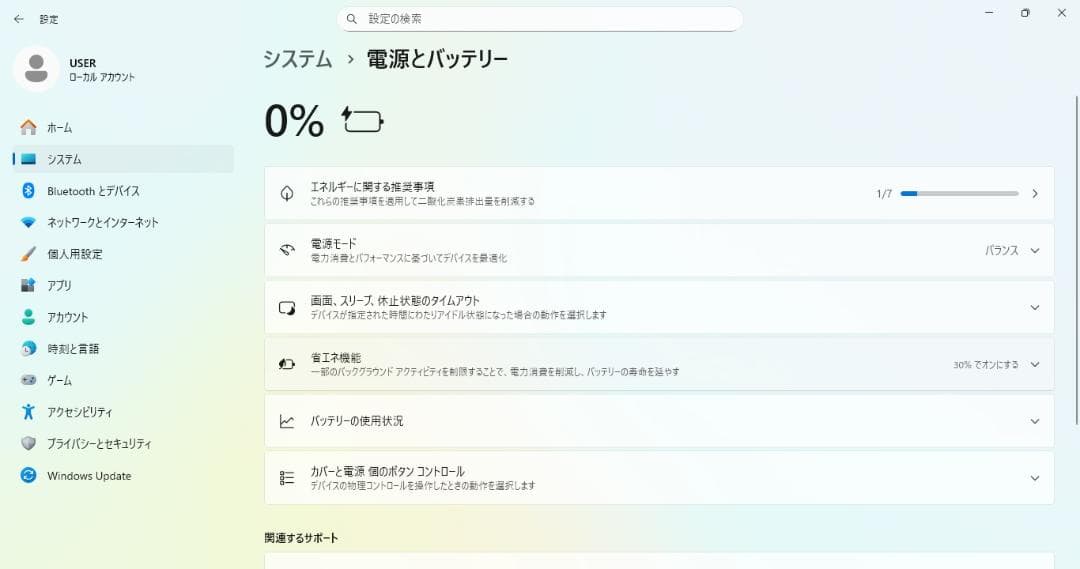This screenshot has height=569, width=1080.
Task: Click the 設定の検索 search field
Action: click(540, 19)
